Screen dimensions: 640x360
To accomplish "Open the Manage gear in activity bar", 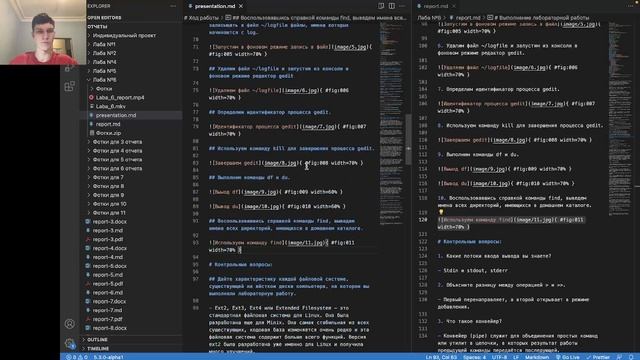I will 69,344.
